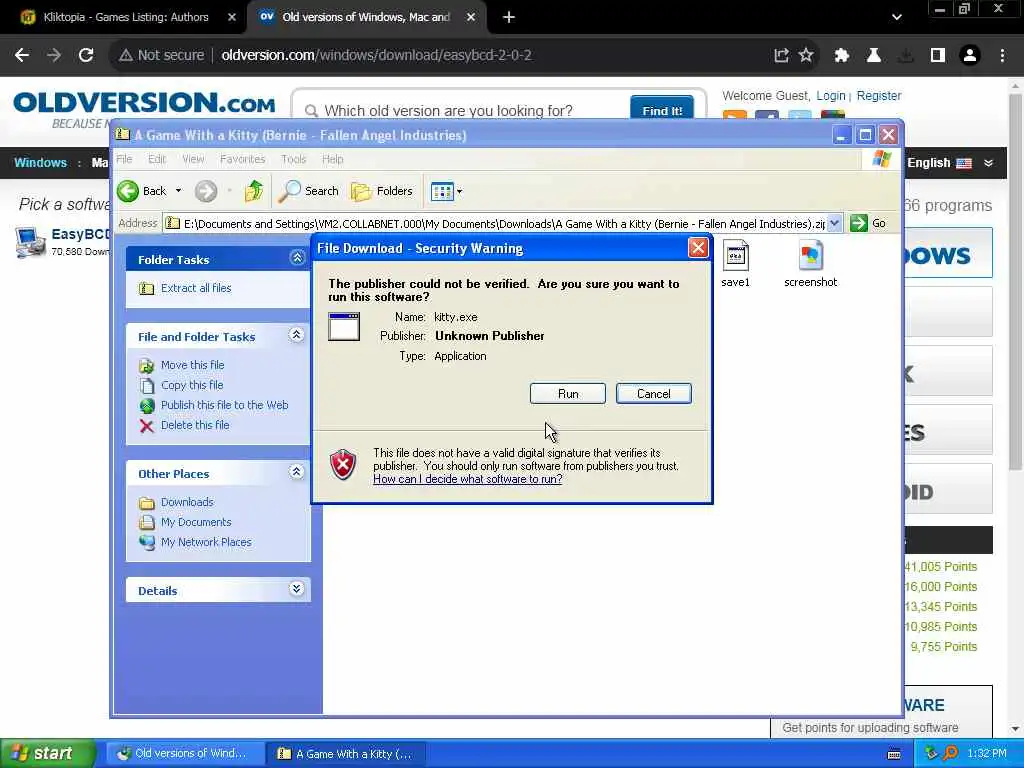The height and width of the screenshot is (768, 1024).
Task: Expand the Details panel
Action: tap(296, 589)
